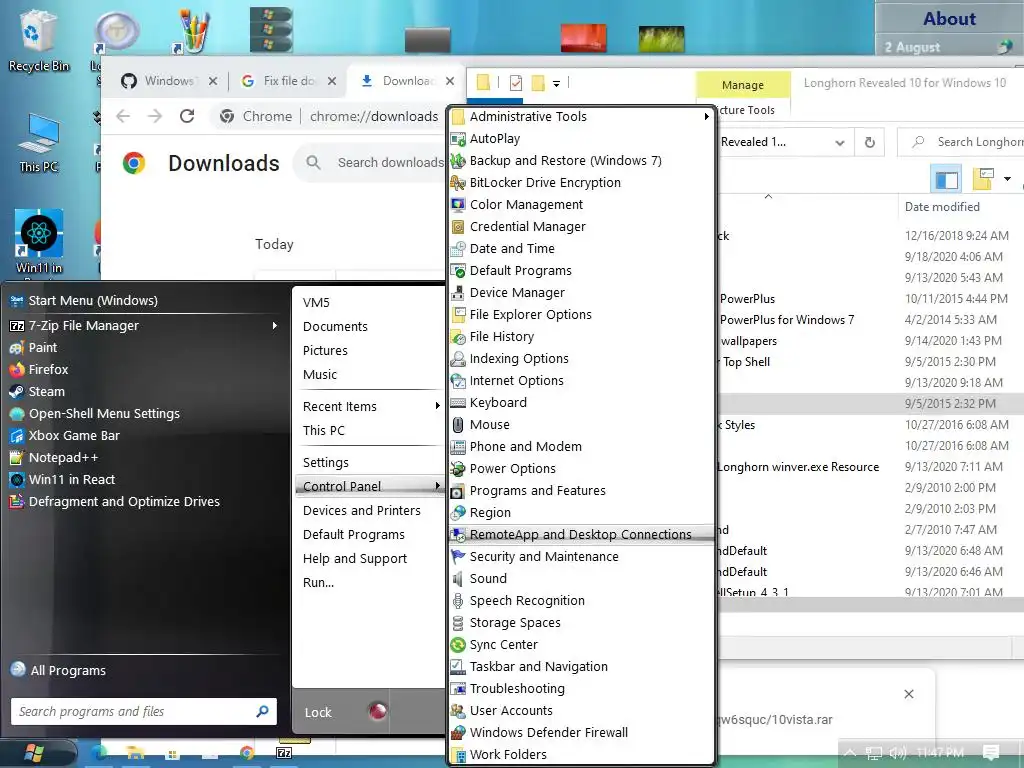Collapse Explorer column sort chevron

coord(769,196)
